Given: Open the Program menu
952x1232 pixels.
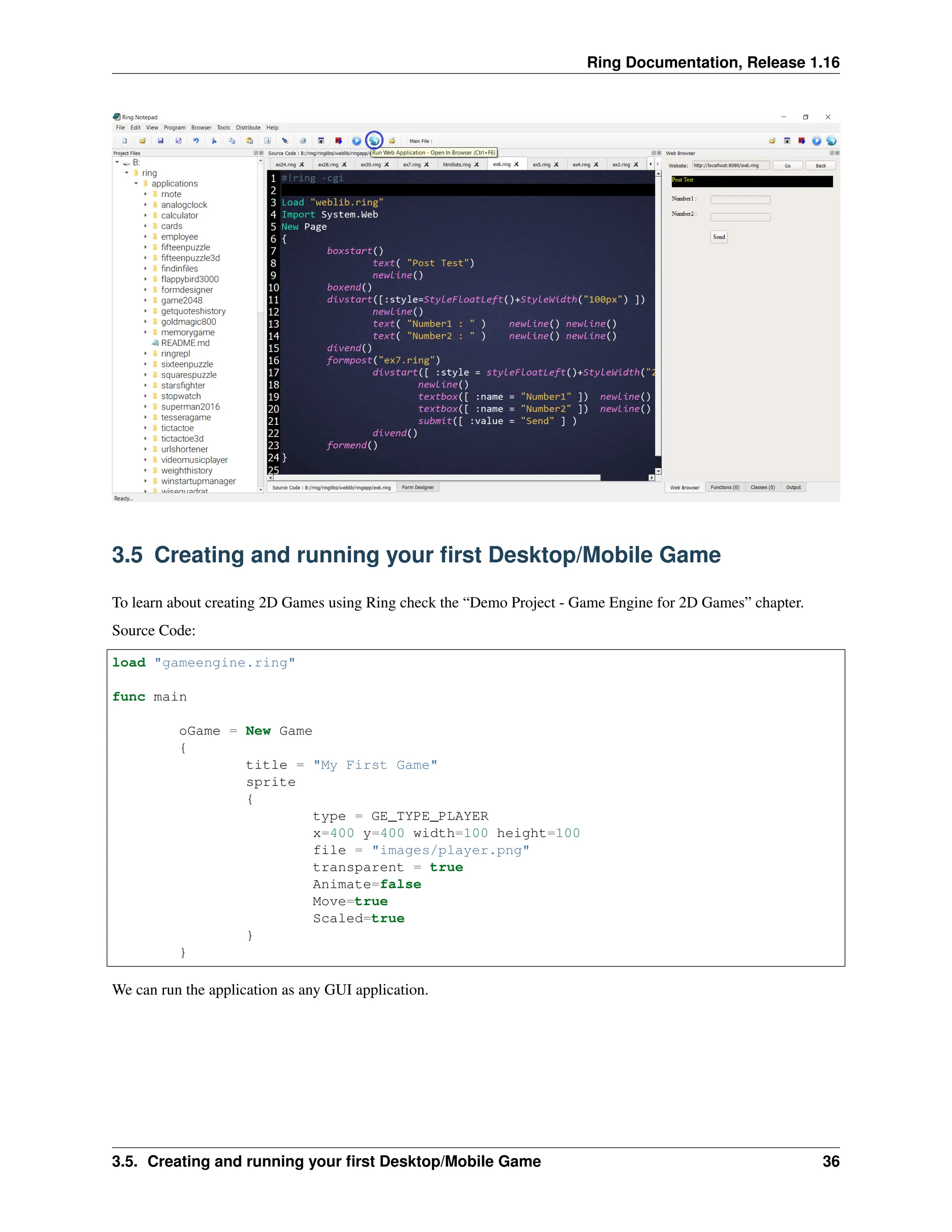Looking at the screenshot, I should pos(174,127).
